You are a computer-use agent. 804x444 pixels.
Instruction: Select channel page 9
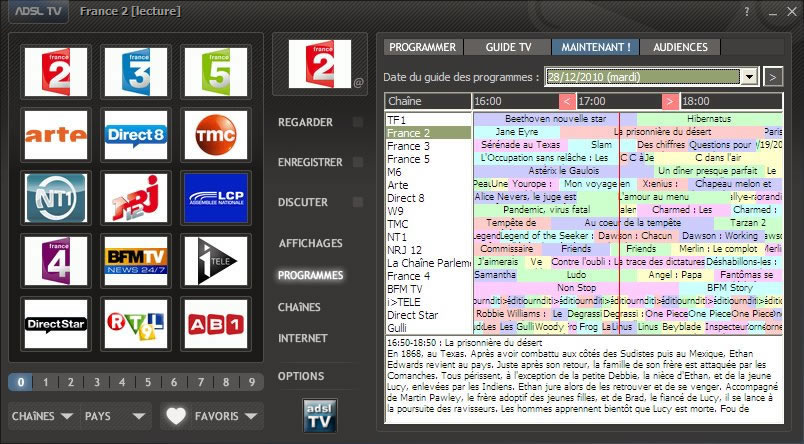tap(251, 382)
